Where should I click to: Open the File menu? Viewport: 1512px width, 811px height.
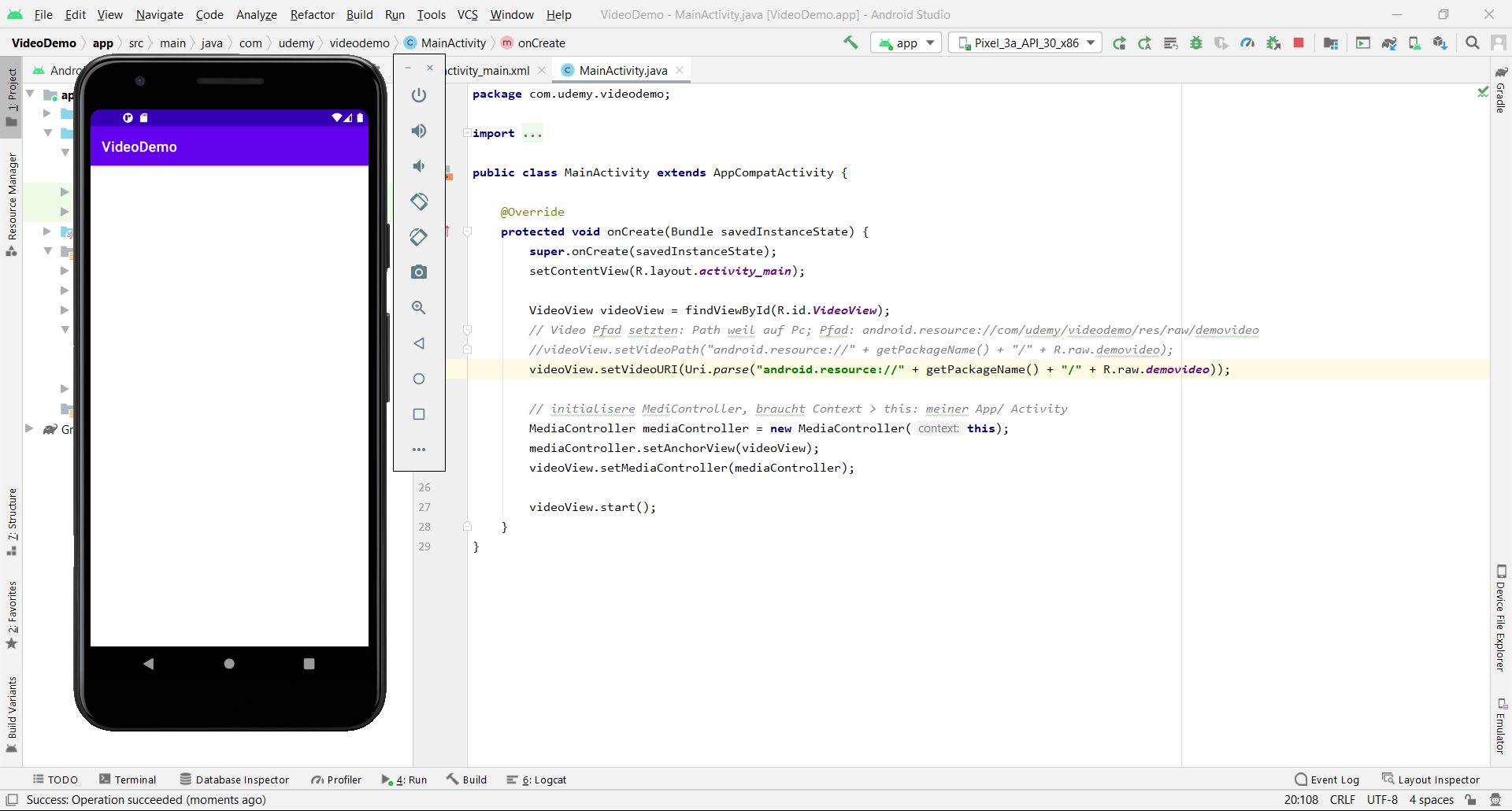coord(43,14)
